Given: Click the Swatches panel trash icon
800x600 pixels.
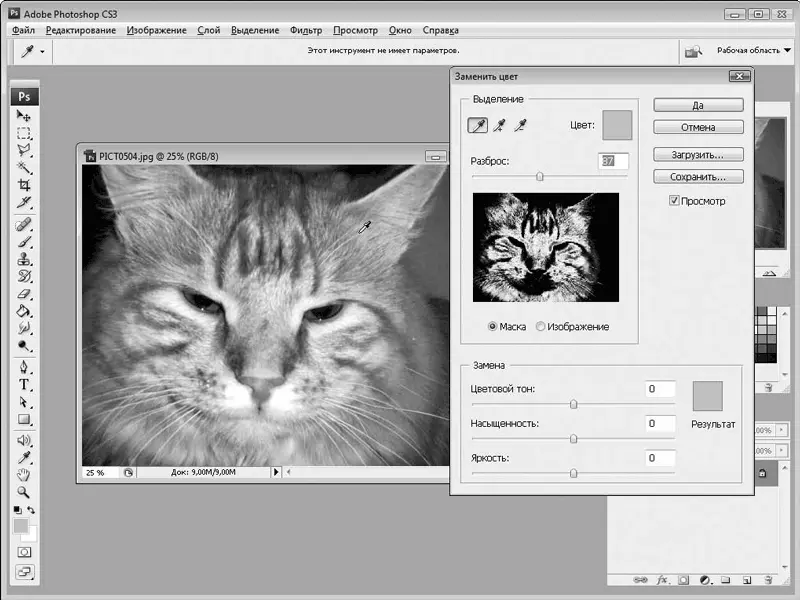Looking at the screenshot, I should click(768, 388).
